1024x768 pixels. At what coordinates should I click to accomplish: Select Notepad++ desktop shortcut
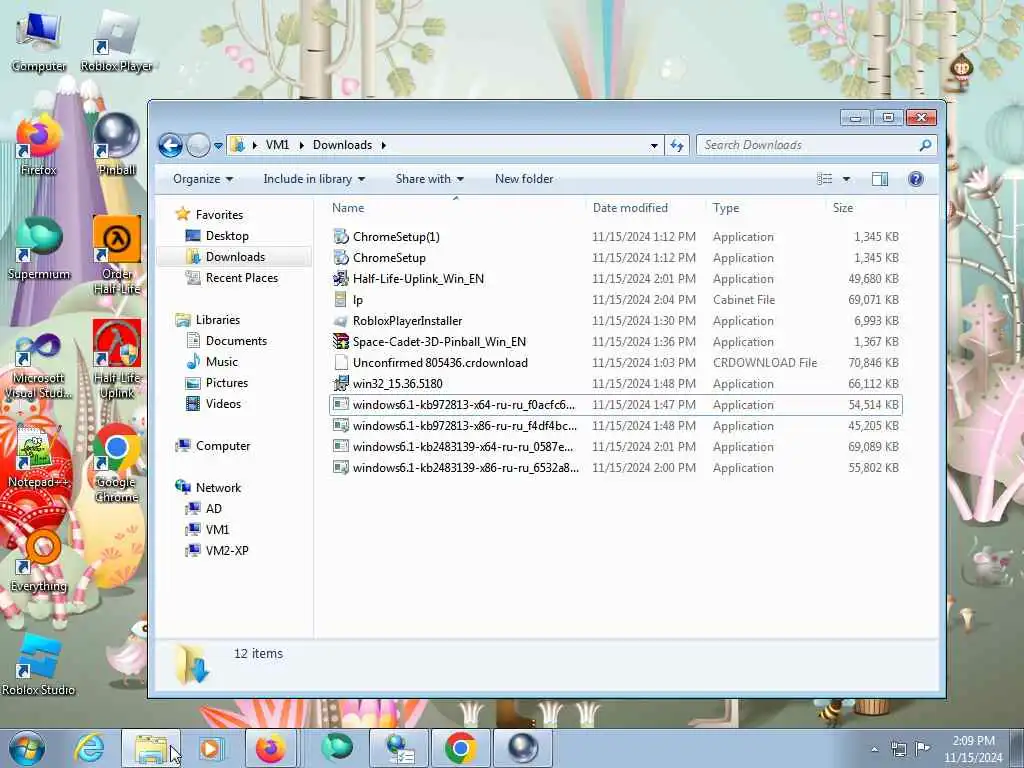(39, 457)
